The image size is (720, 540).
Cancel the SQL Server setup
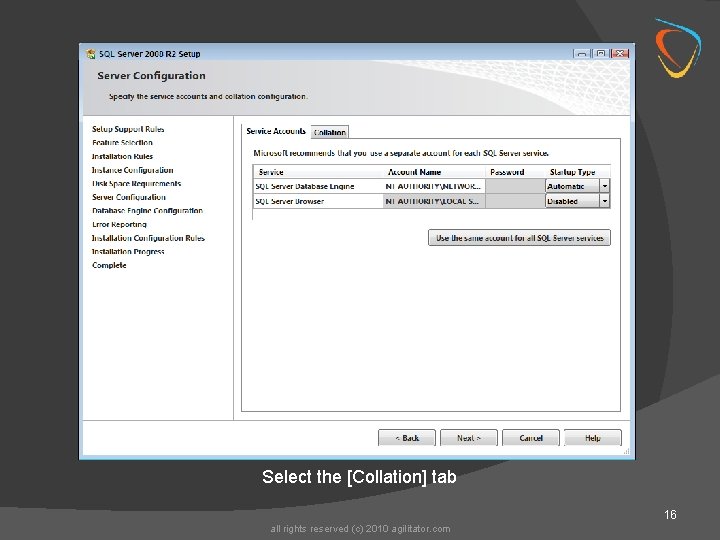pyautogui.click(x=531, y=438)
